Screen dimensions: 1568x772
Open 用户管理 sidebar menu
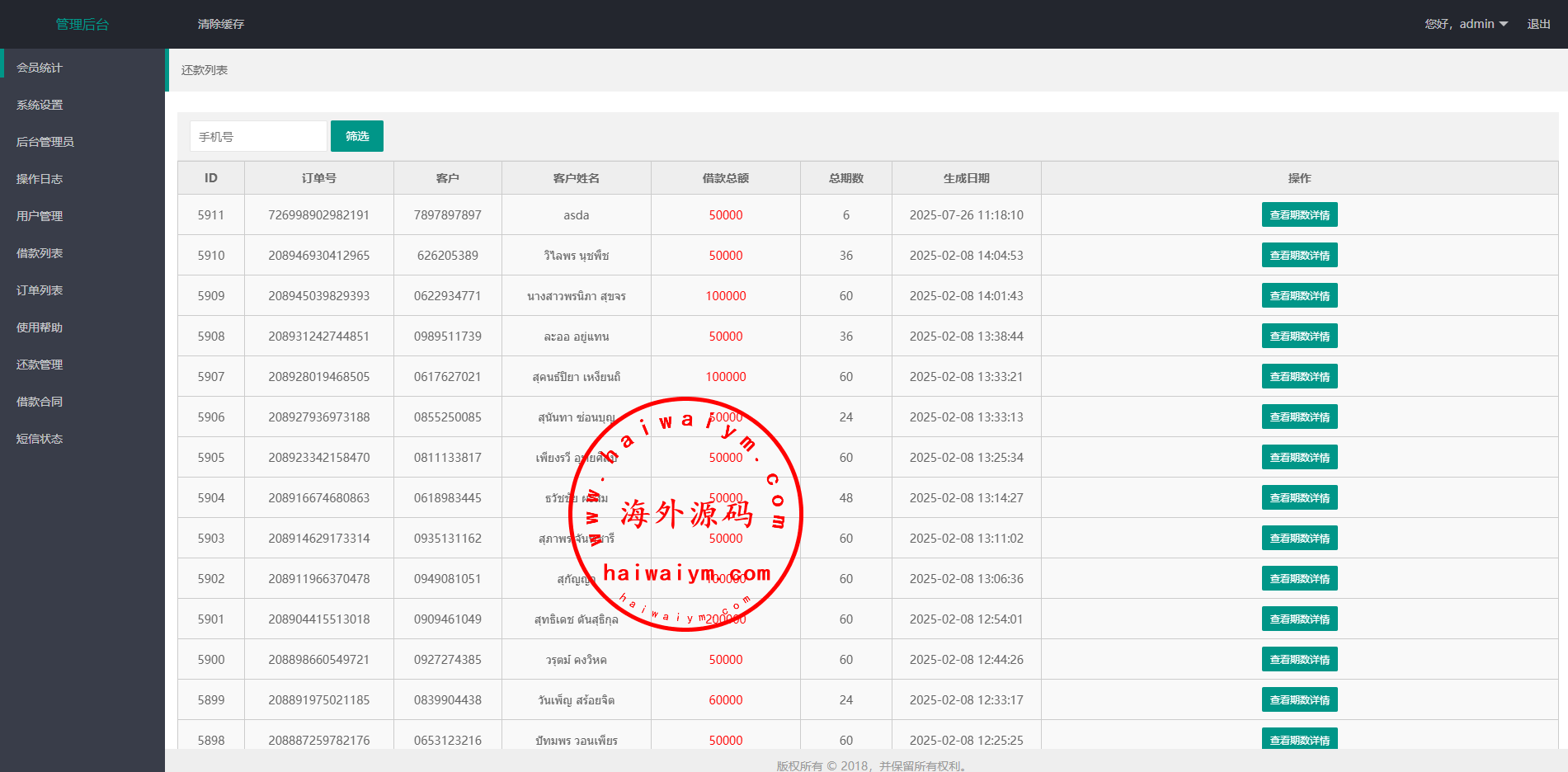(x=40, y=216)
